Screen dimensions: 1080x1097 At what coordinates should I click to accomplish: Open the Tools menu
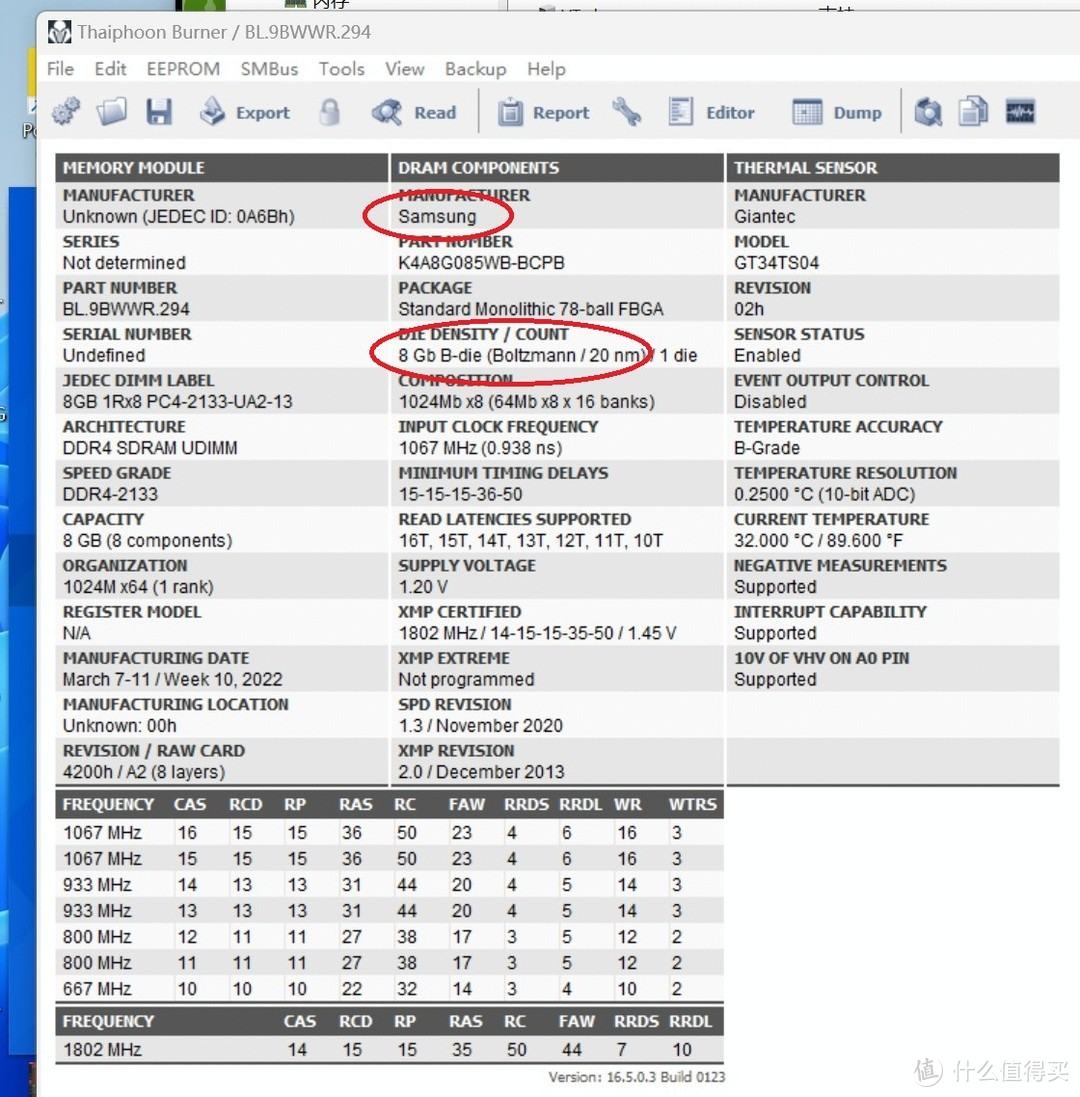341,69
